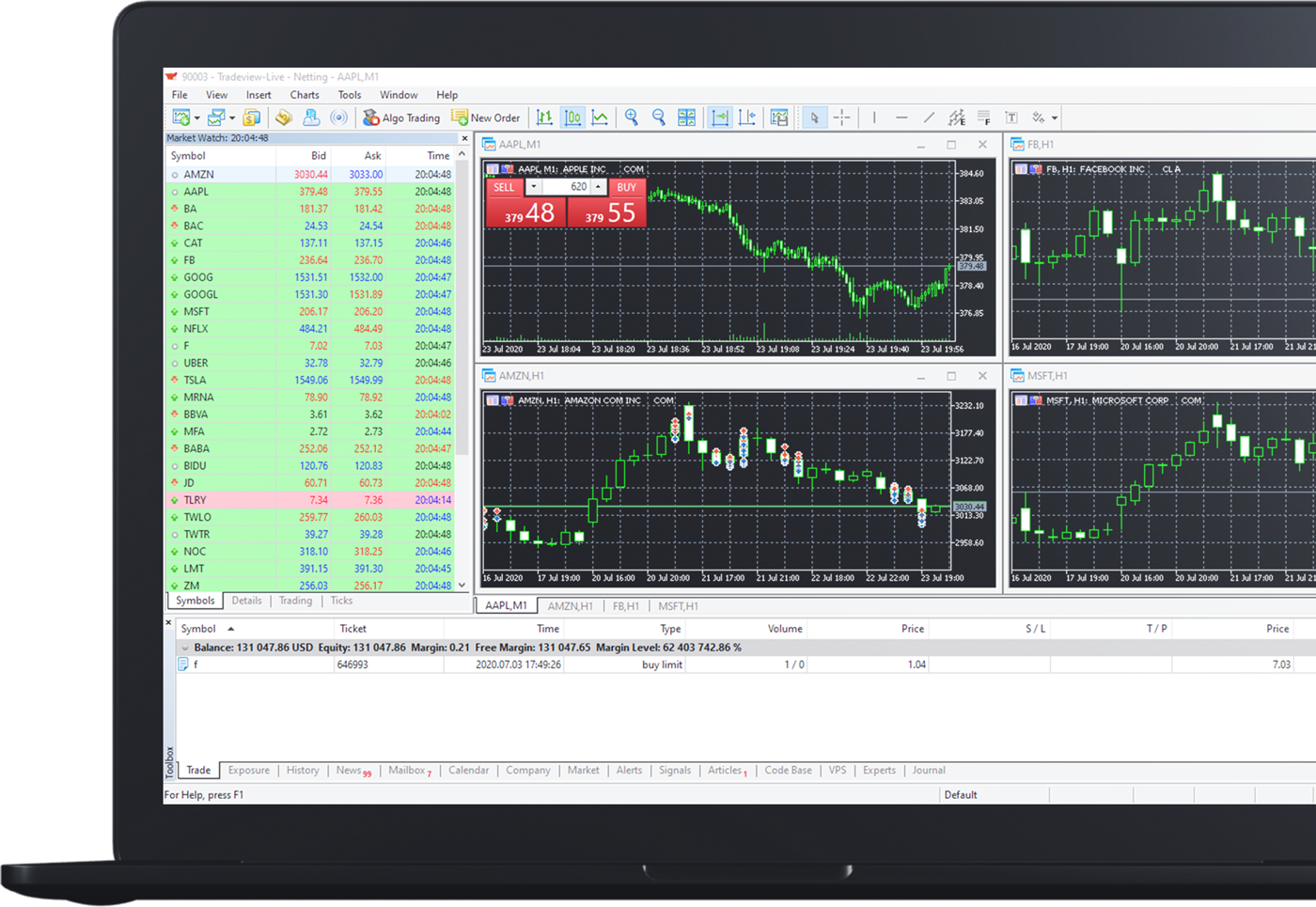Tile the chart windows
Screen dimensions: 1316x907
(x=687, y=117)
